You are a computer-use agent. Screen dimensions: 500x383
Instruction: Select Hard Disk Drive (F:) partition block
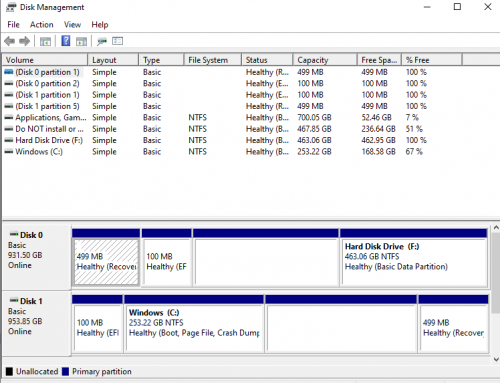coord(414,257)
